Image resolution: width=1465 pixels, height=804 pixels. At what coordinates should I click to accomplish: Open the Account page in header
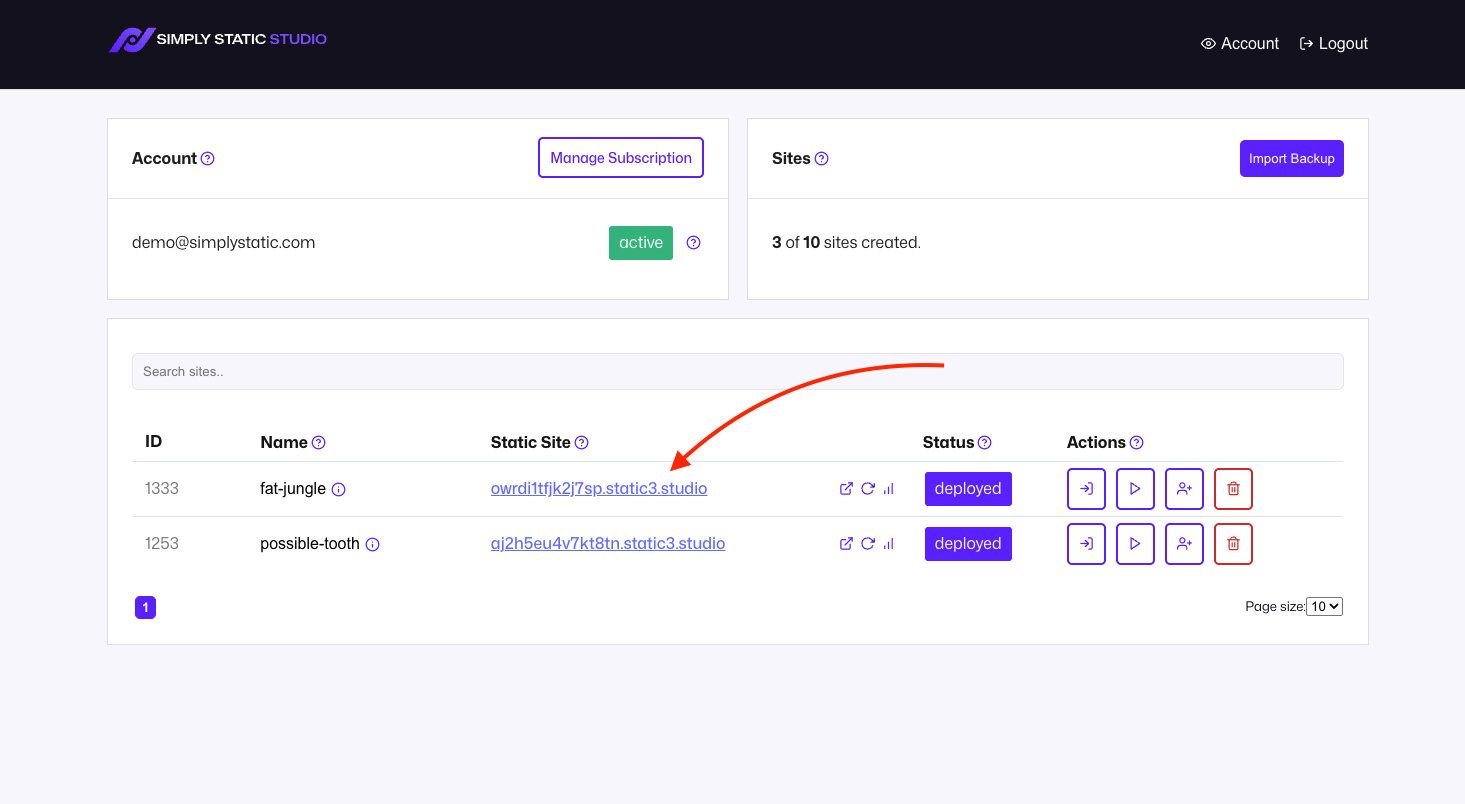[1240, 44]
